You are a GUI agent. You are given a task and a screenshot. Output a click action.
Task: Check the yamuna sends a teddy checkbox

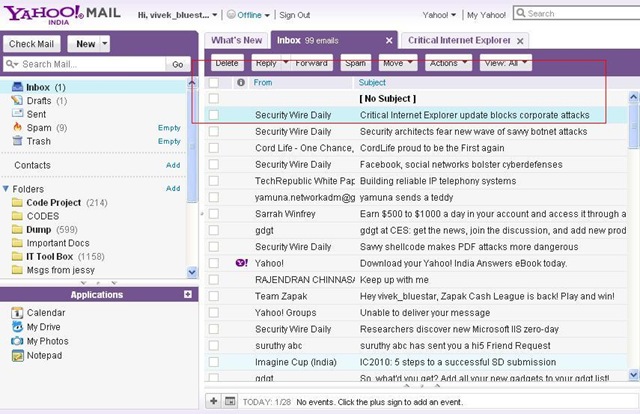(213, 197)
